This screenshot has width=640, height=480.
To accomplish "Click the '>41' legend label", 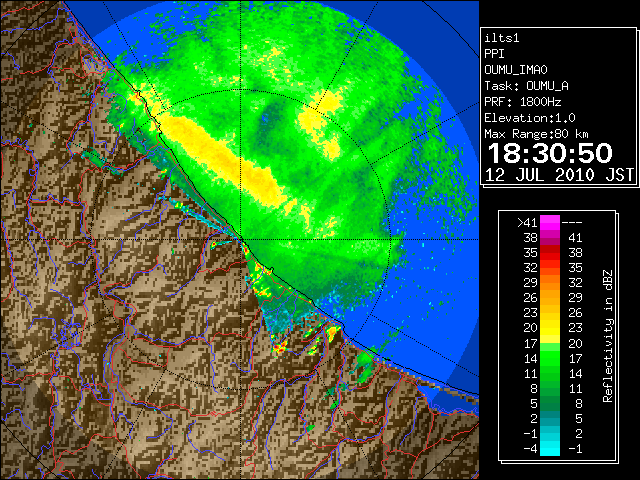I will 527,223.
